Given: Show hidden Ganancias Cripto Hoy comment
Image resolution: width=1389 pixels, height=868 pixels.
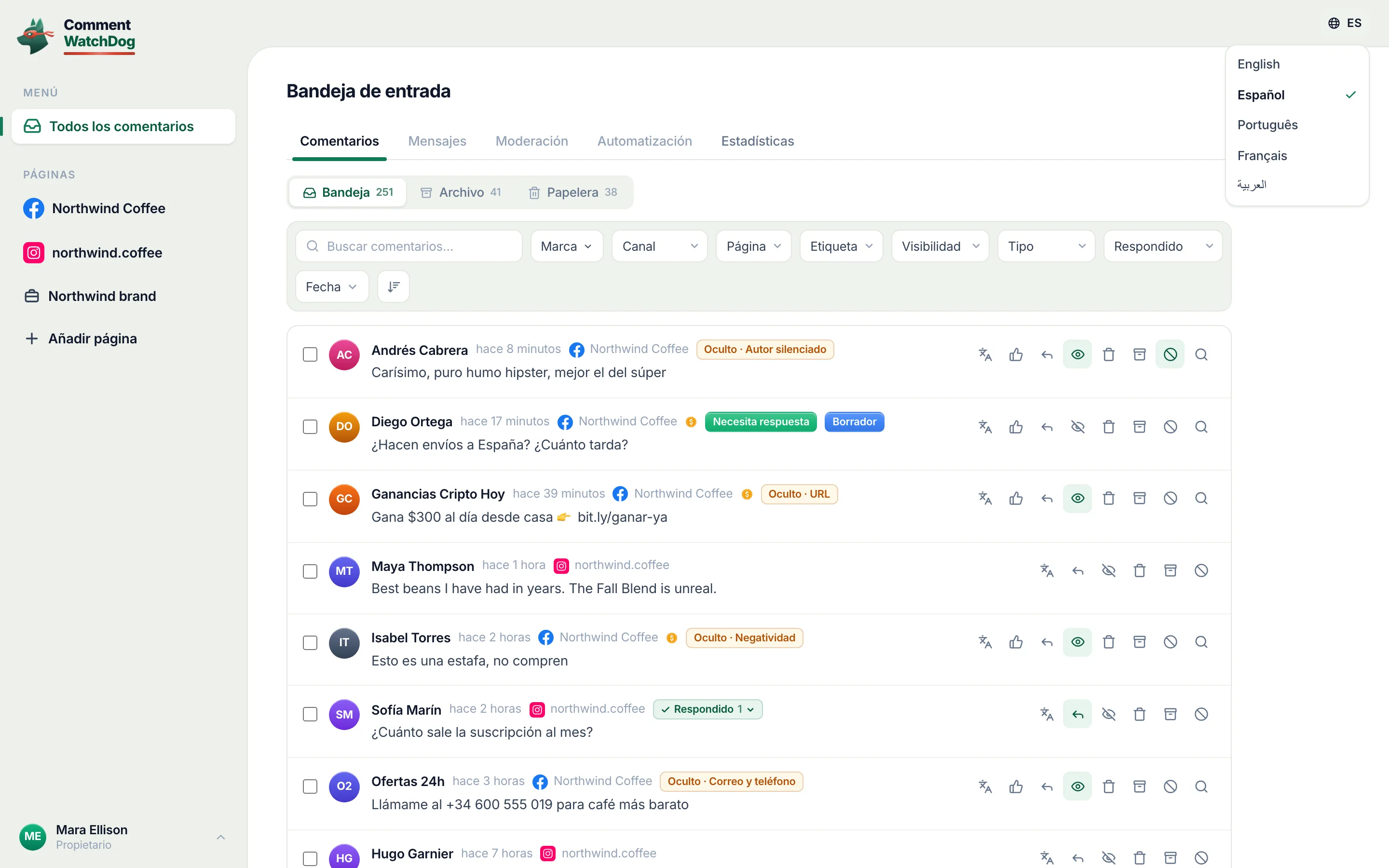Looking at the screenshot, I should point(1078,498).
